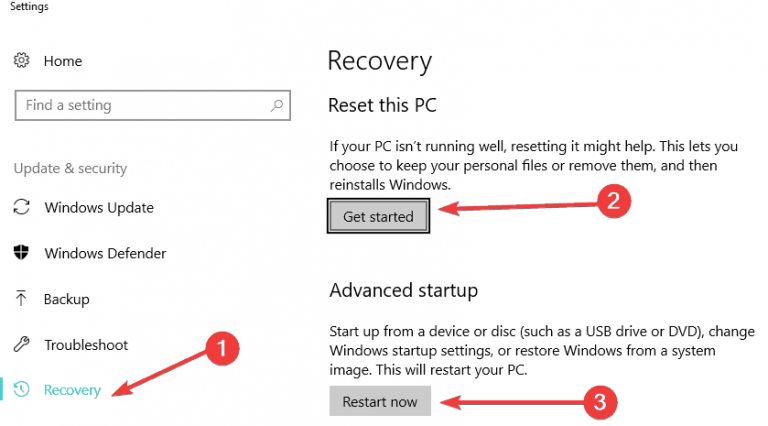This screenshot has width=768, height=426.
Task: Go to Windows Defender section
Action: (105, 253)
